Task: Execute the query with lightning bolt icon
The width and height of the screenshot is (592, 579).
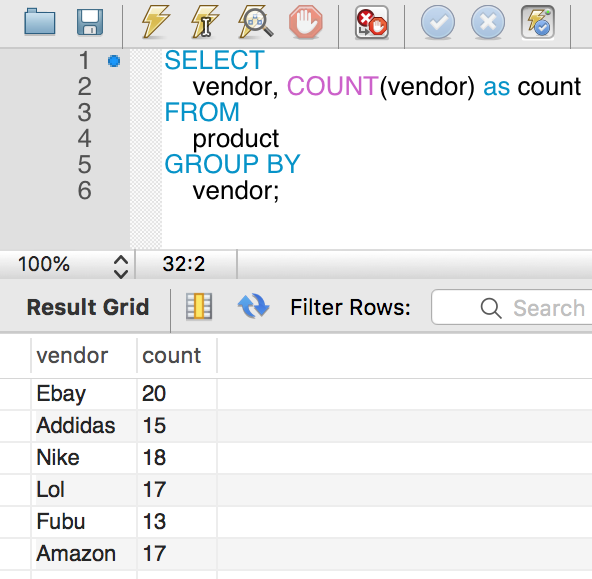Action: [156, 22]
